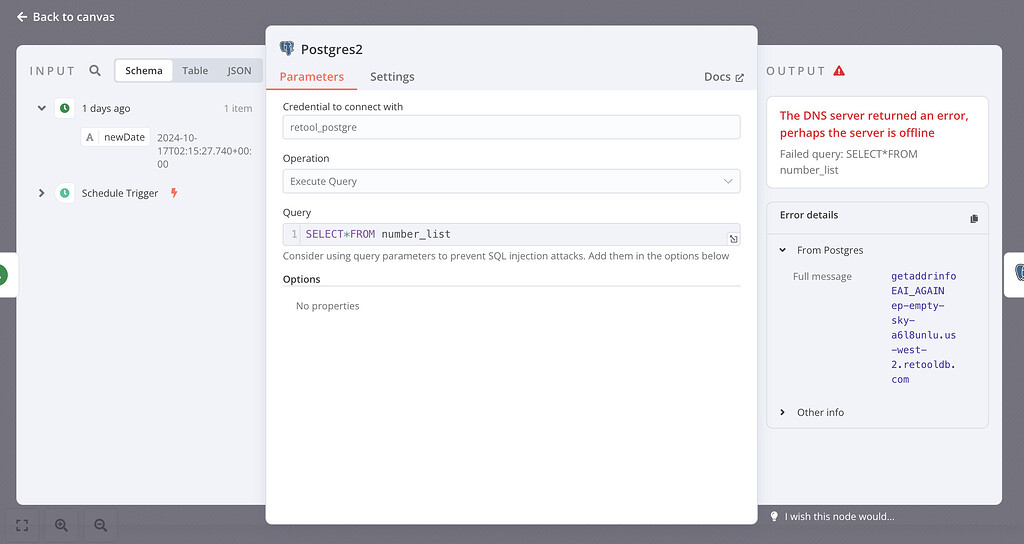Copy error details with the clipboard icon
The height and width of the screenshot is (544, 1024).
click(974, 218)
